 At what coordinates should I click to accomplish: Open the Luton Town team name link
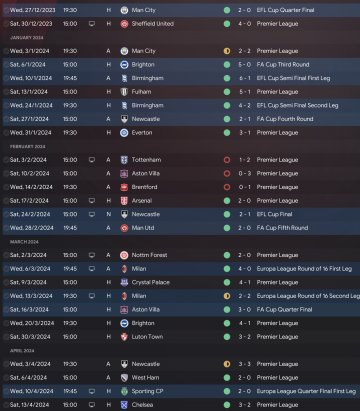point(147,337)
